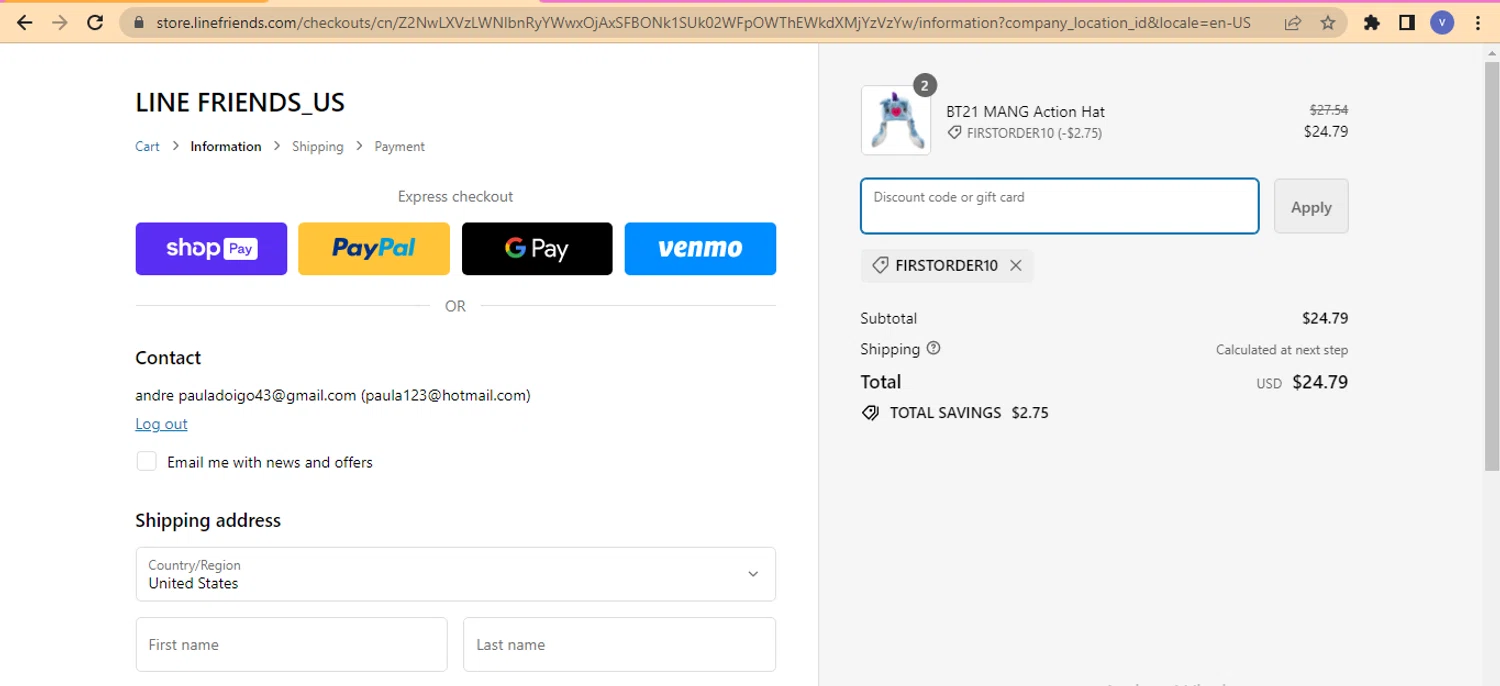This screenshot has width=1500, height=686.
Task: Click the Apply discount button
Action: [x=1311, y=207]
